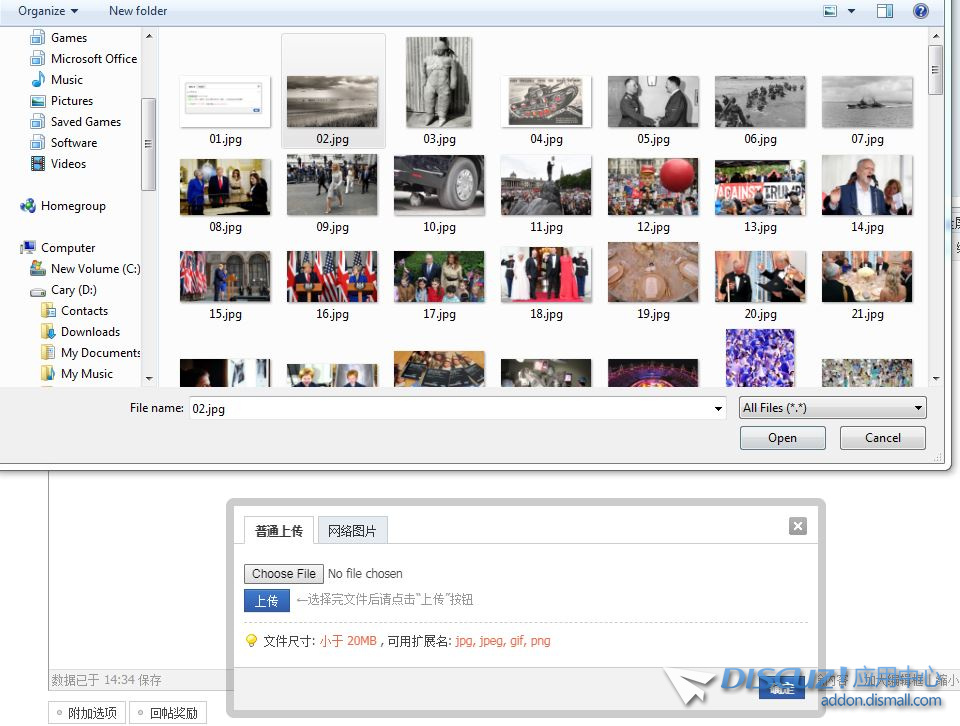Click the Help question mark icon
Image resolution: width=960 pixels, height=726 pixels.
pyautogui.click(x=920, y=11)
